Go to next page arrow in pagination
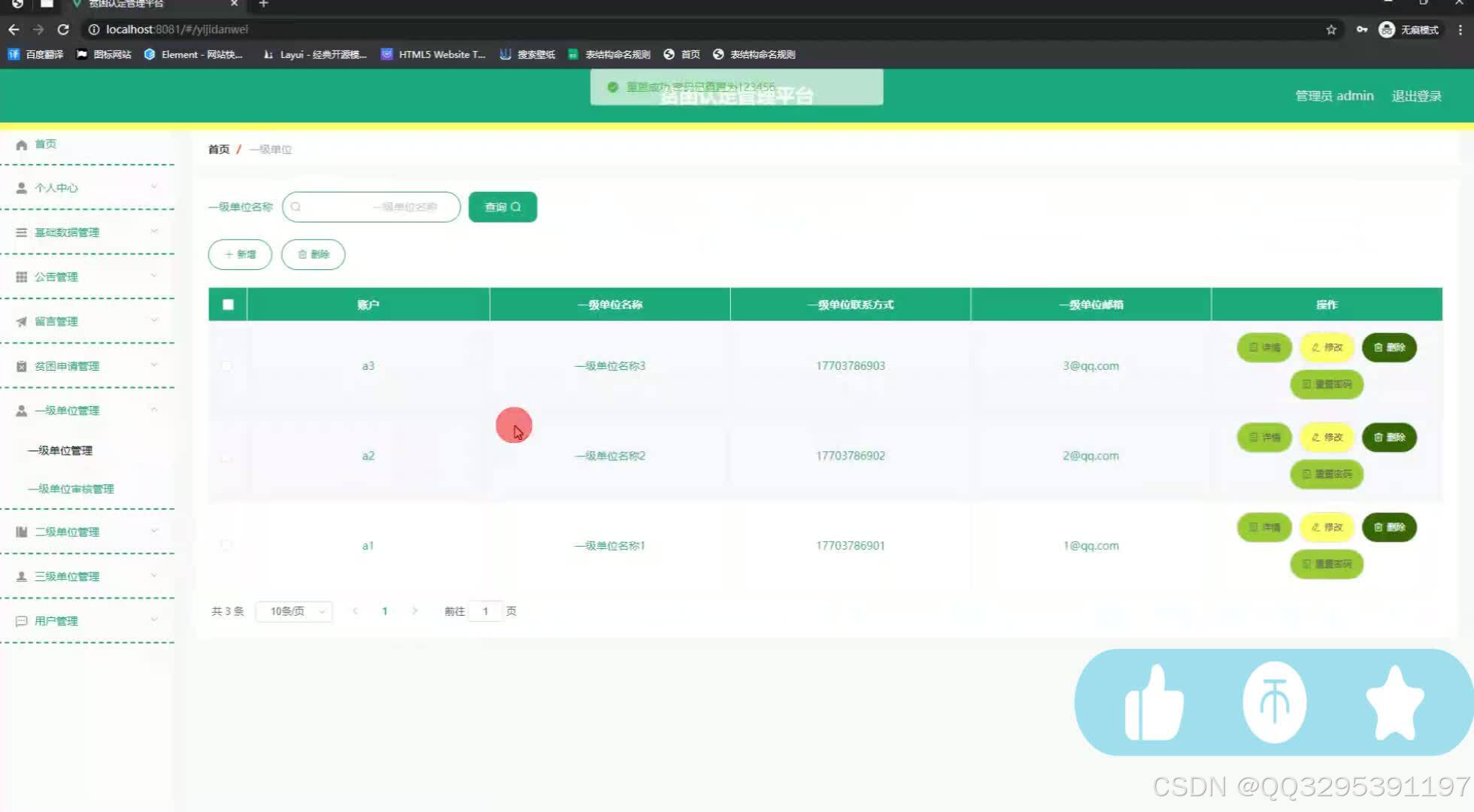The height and width of the screenshot is (812, 1474). coord(414,611)
